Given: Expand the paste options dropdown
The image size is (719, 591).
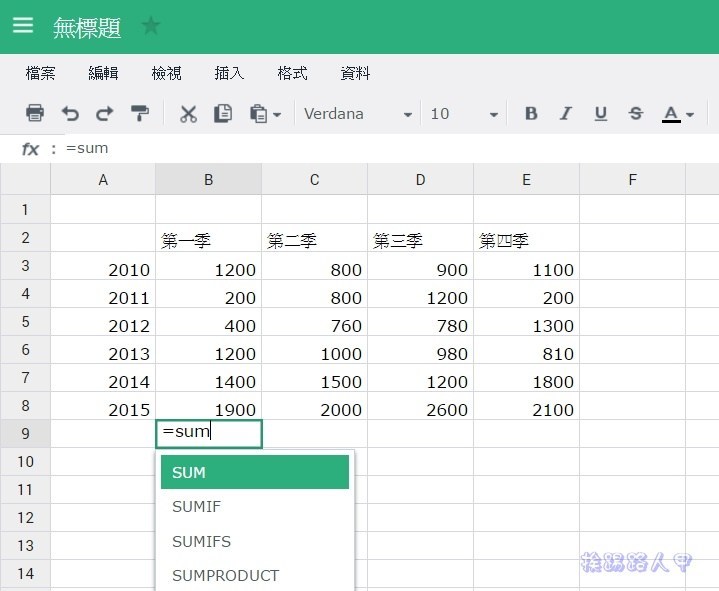Looking at the screenshot, I should [266, 114].
